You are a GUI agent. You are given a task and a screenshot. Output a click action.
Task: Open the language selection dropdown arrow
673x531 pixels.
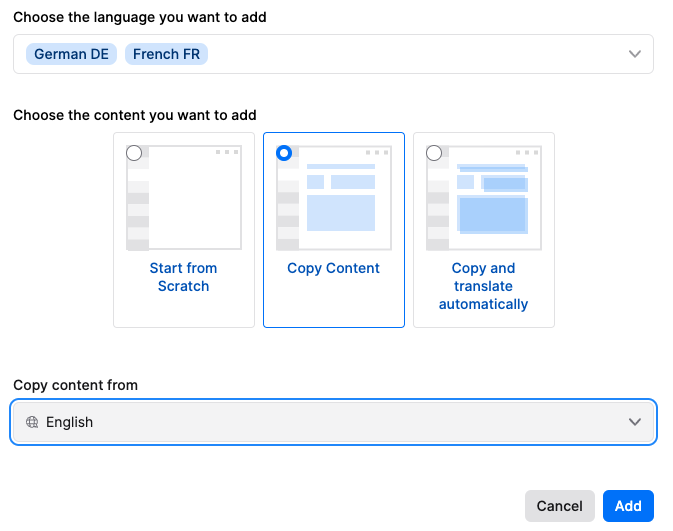pyautogui.click(x=634, y=54)
